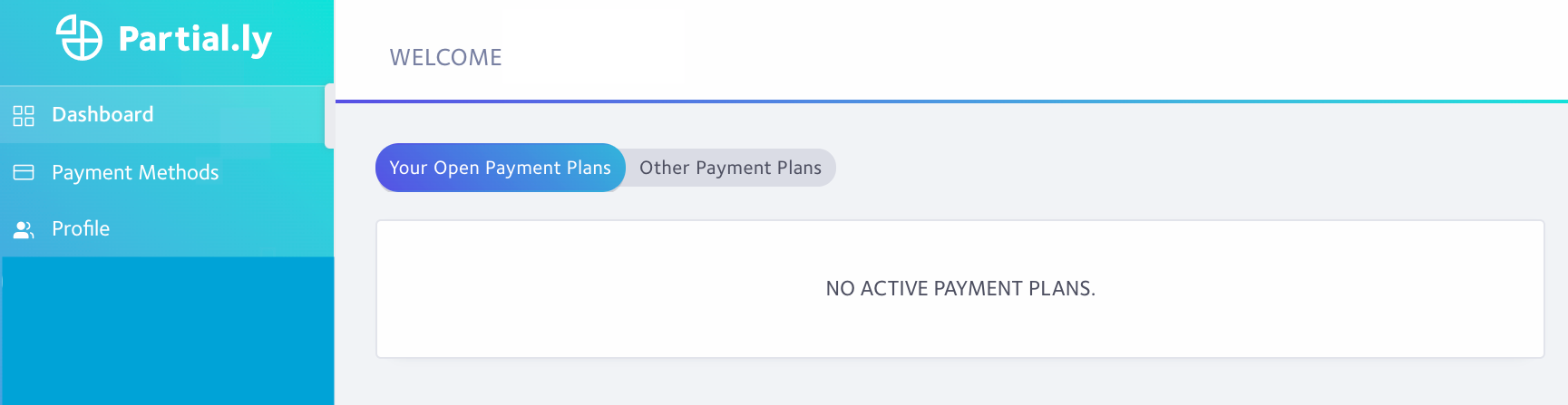Click the empty blue sidebar area below Profile

(168, 331)
